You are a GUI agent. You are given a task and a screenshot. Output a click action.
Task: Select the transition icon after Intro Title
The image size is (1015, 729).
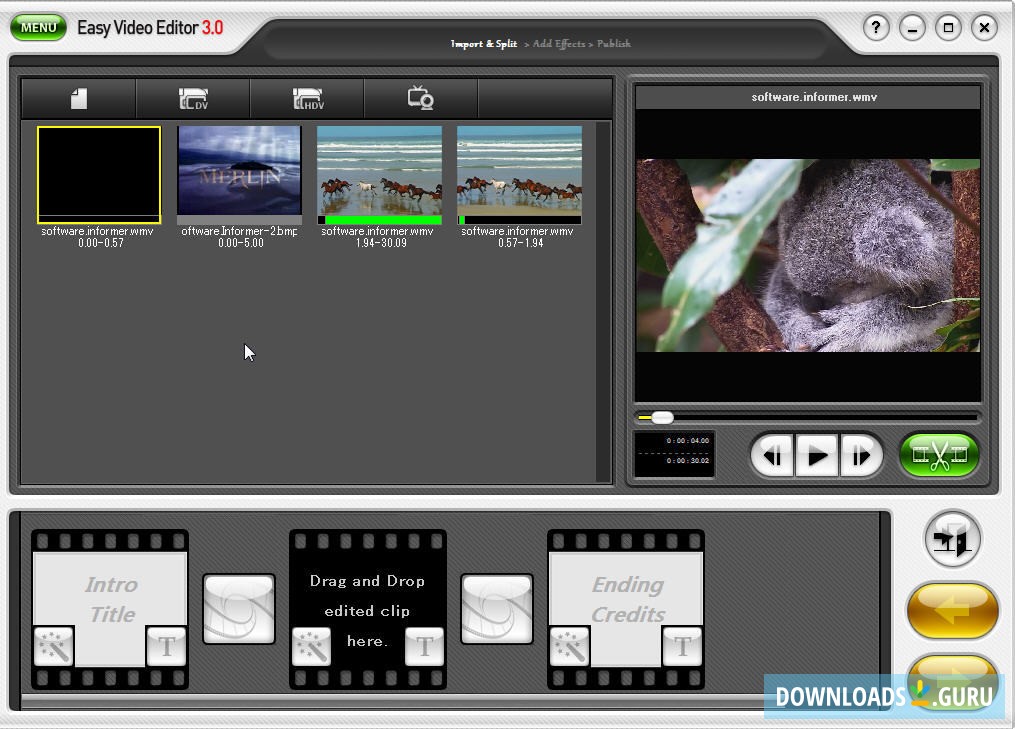pyautogui.click(x=239, y=608)
